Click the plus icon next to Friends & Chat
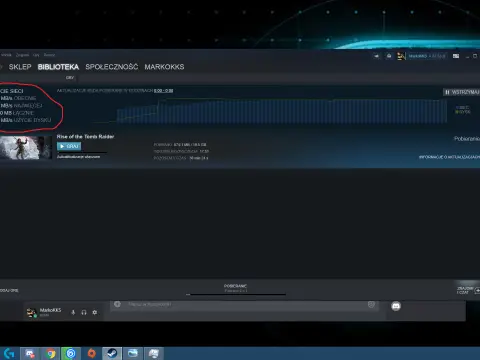Screen dimensions: 480x360 [x=477, y=291]
